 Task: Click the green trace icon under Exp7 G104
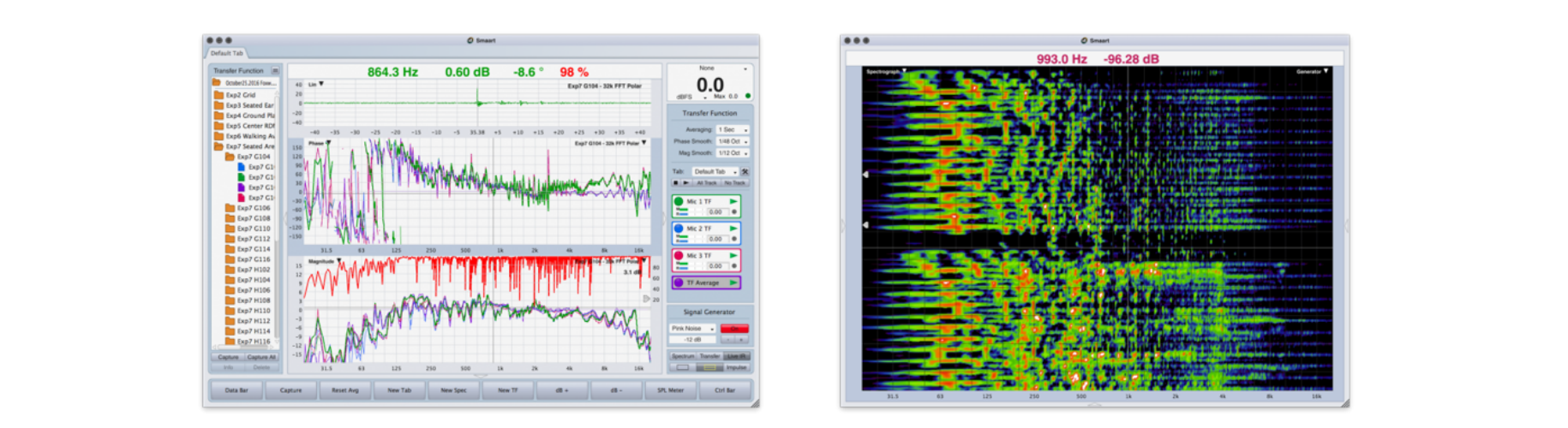pyautogui.click(x=242, y=177)
